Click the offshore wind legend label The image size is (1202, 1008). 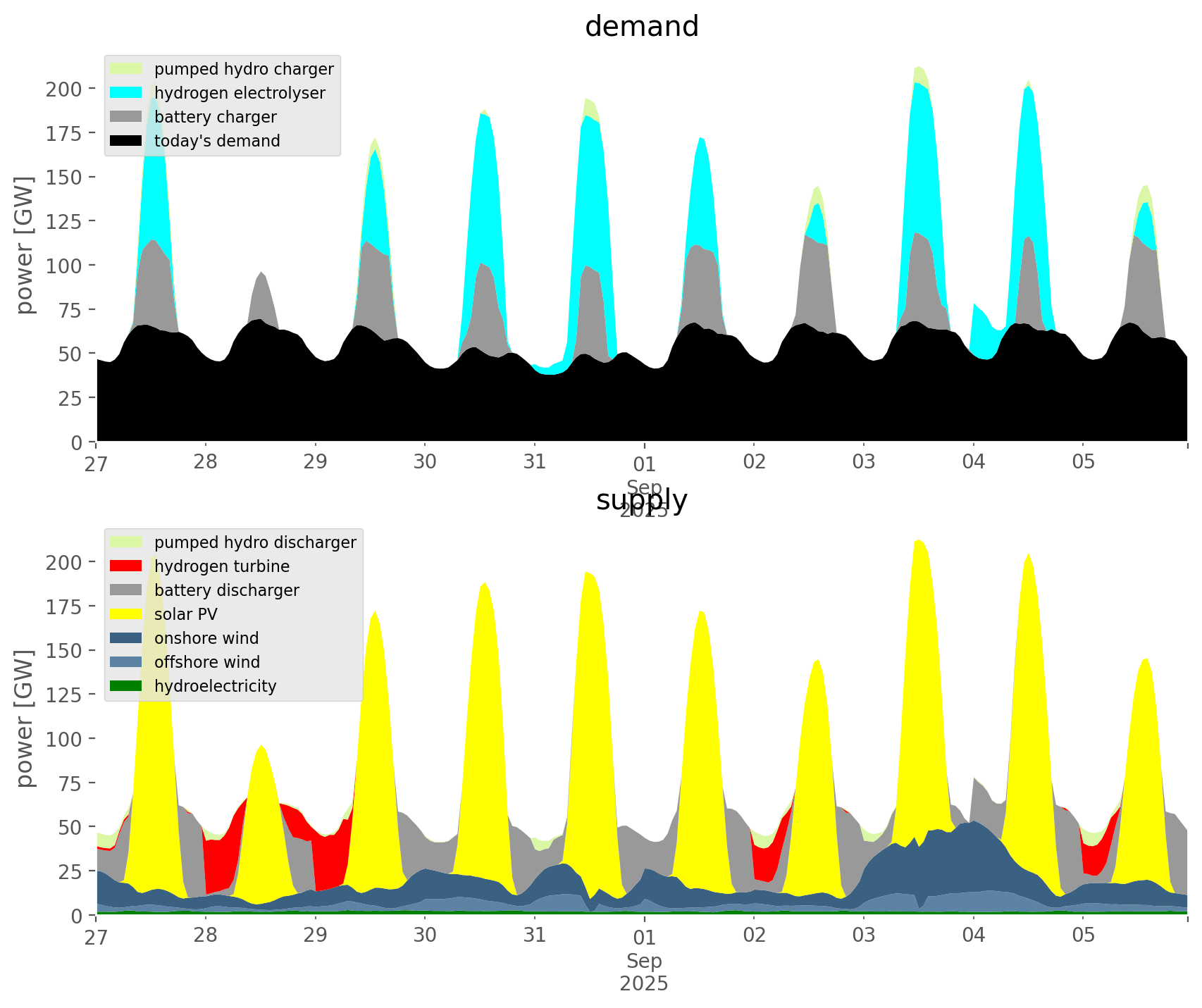click(x=206, y=662)
